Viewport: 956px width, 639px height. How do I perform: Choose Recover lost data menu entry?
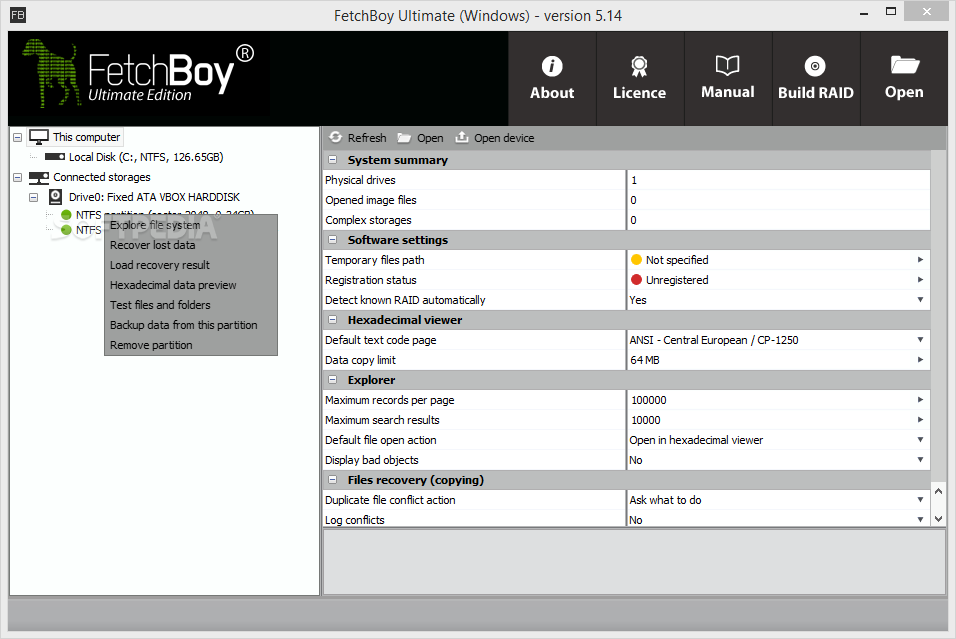191,245
